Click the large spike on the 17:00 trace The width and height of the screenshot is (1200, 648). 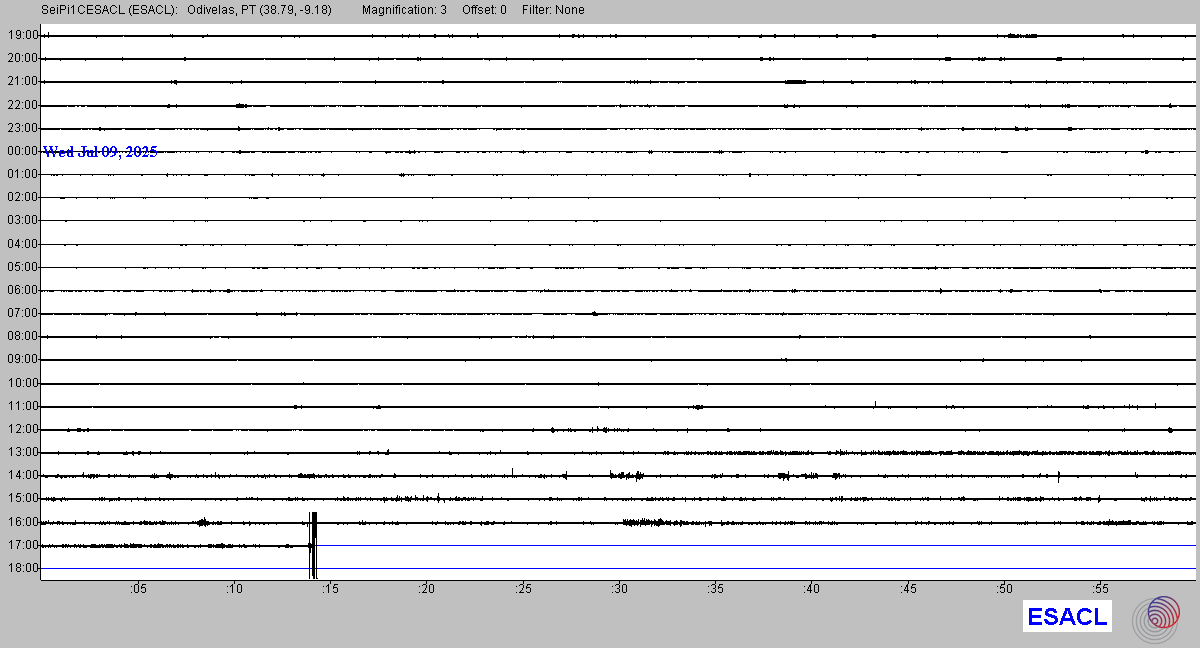tap(313, 545)
